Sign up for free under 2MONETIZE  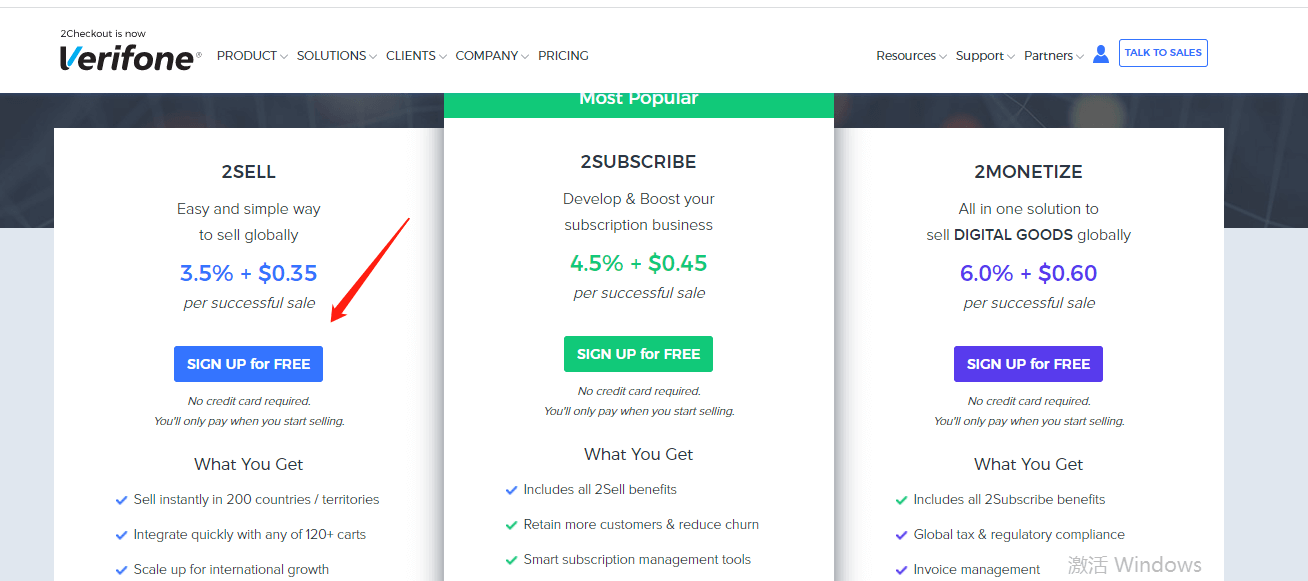[x=1028, y=364]
